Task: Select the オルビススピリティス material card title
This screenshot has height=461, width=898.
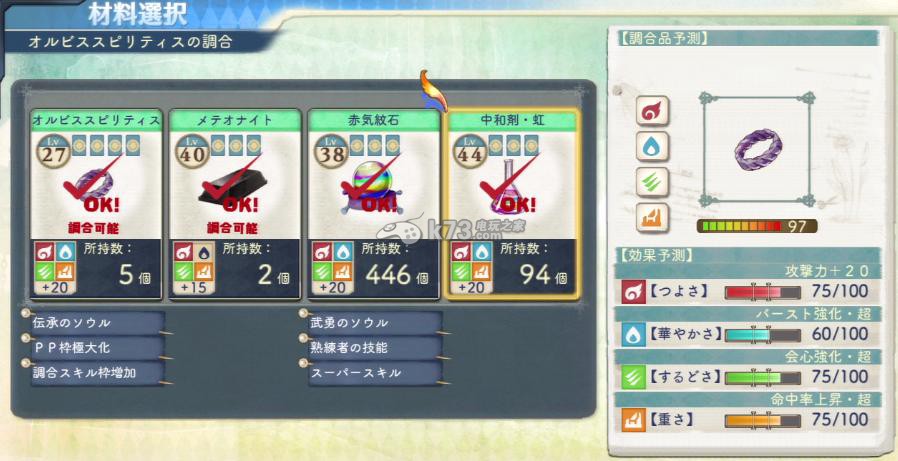Action: pyautogui.click(x=96, y=120)
